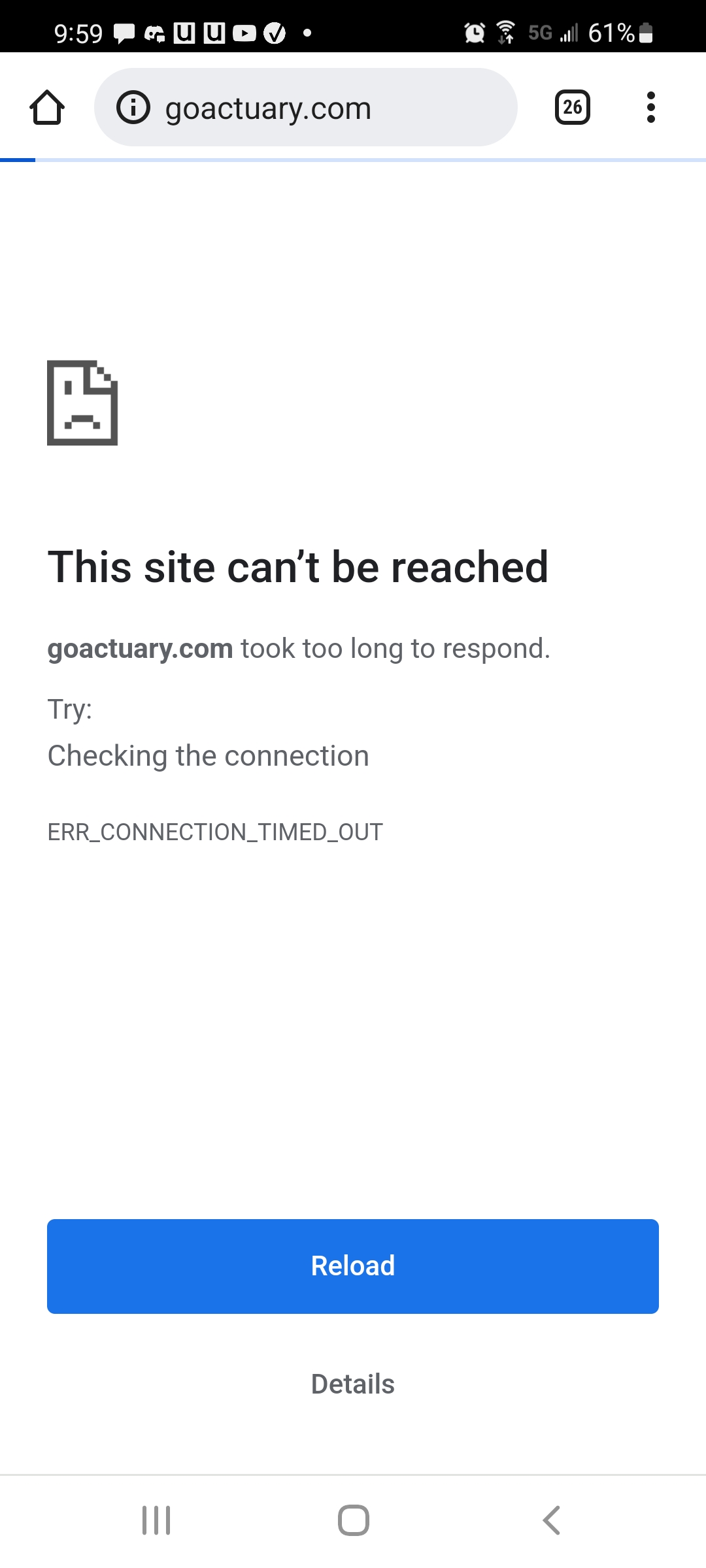Tap the YouTube notification icon in status bar
Image resolution: width=706 pixels, height=1568 pixels.
(x=244, y=33)
